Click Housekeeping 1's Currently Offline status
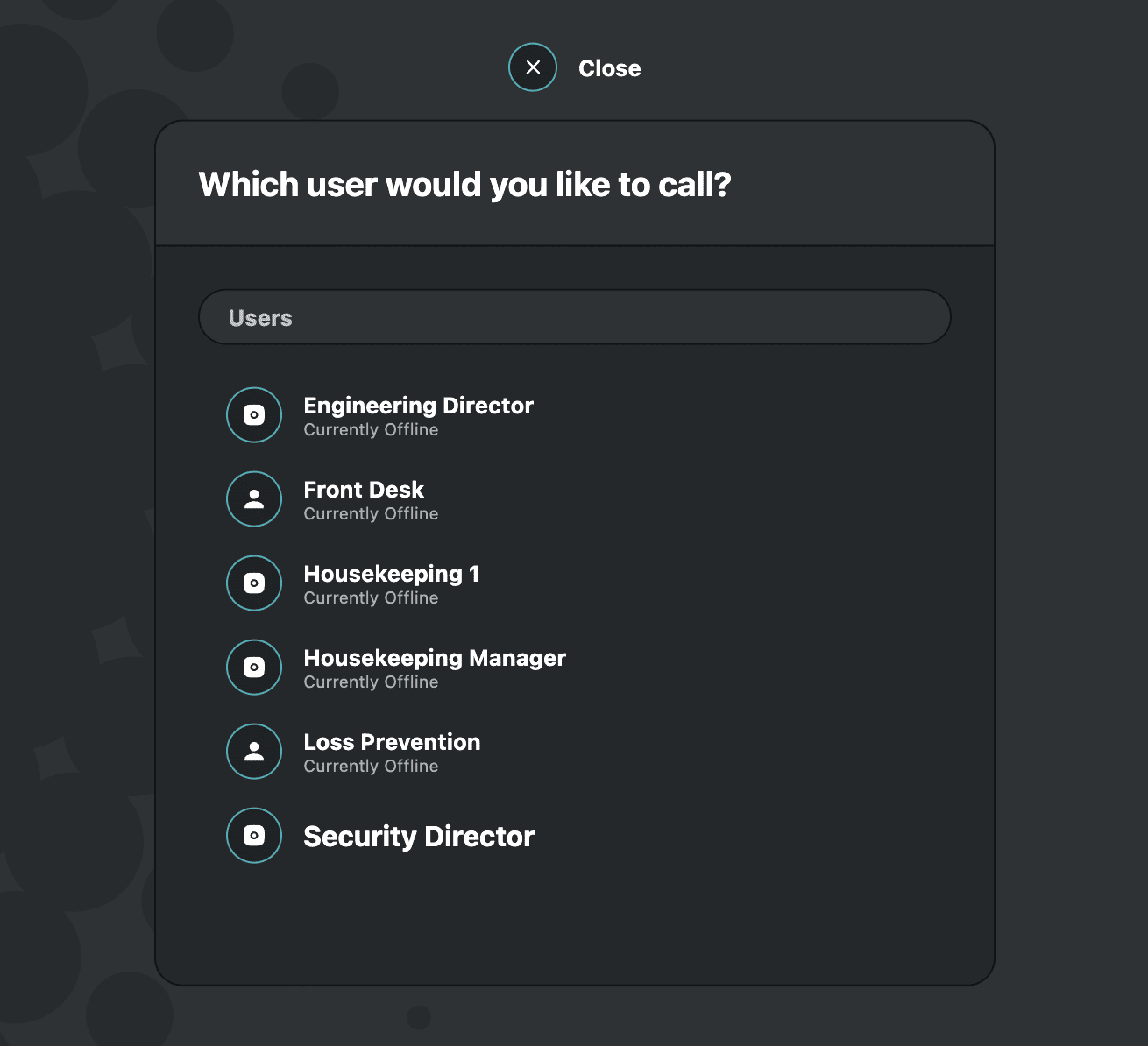The height and width of the screenshot is (1046, 1148). pos(371,598)
